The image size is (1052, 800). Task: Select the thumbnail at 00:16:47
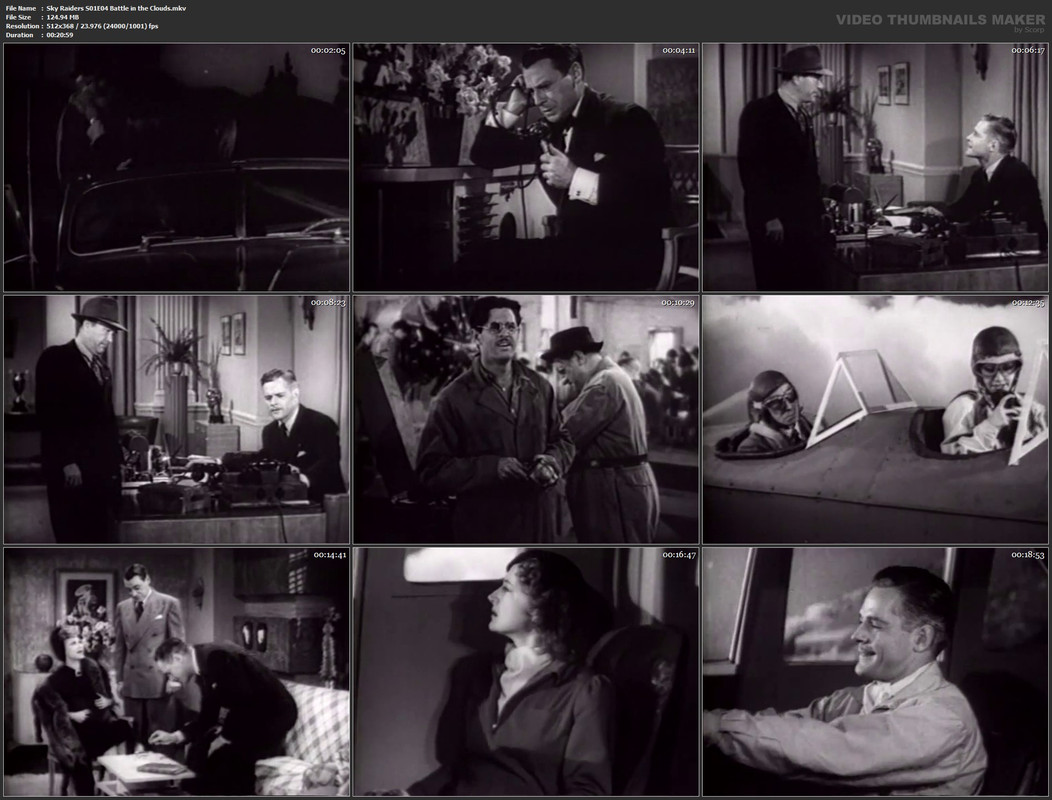click(526, 672)
